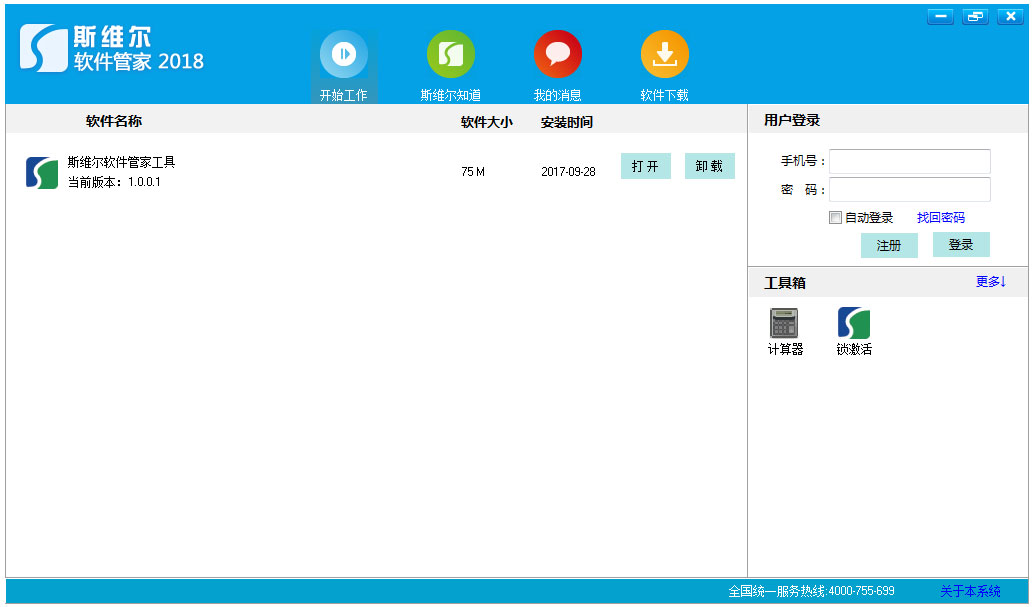Click the 2017-09-28 install date
This screenshot has height=607, width=1033.
tap(569, 172)
